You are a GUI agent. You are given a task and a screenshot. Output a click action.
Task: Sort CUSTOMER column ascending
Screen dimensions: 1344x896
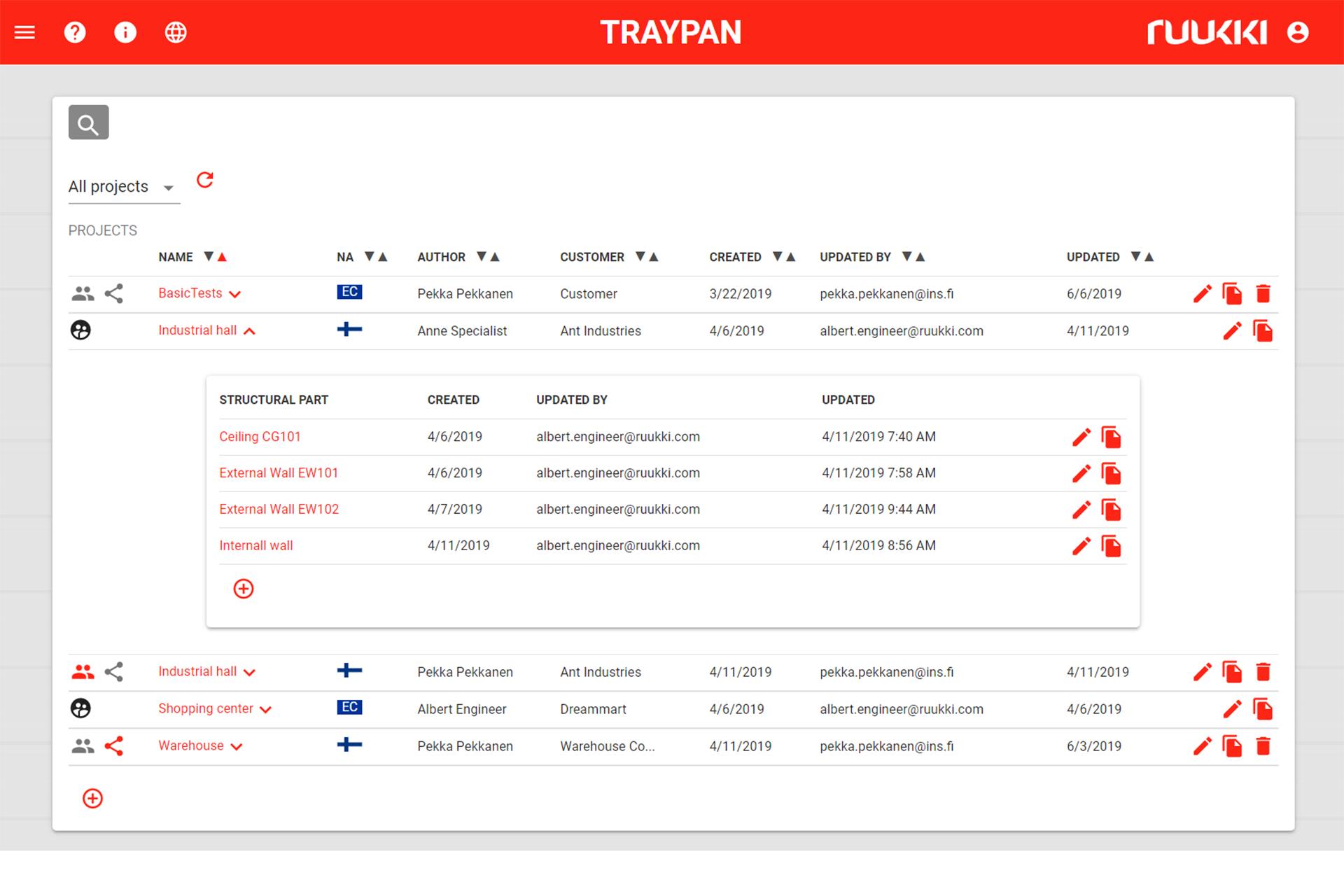654,257
